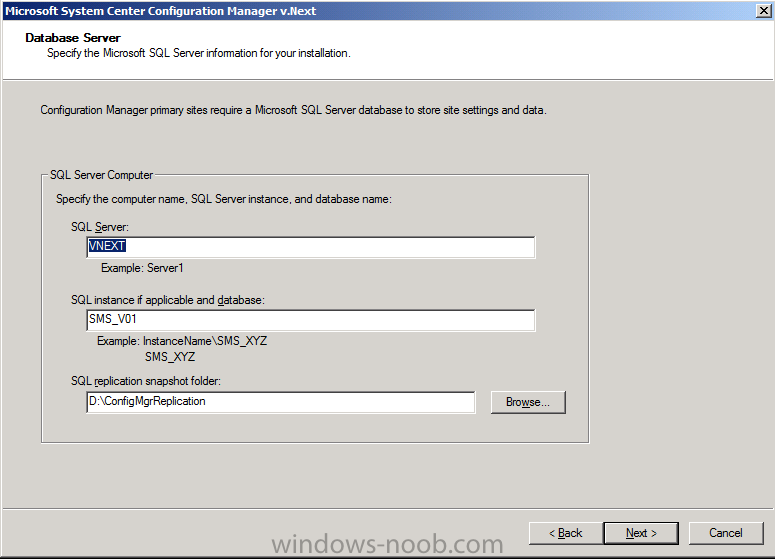Click the "Specify the computer name" instruction text
775x559 pixels.
click(x=224, y=199)
